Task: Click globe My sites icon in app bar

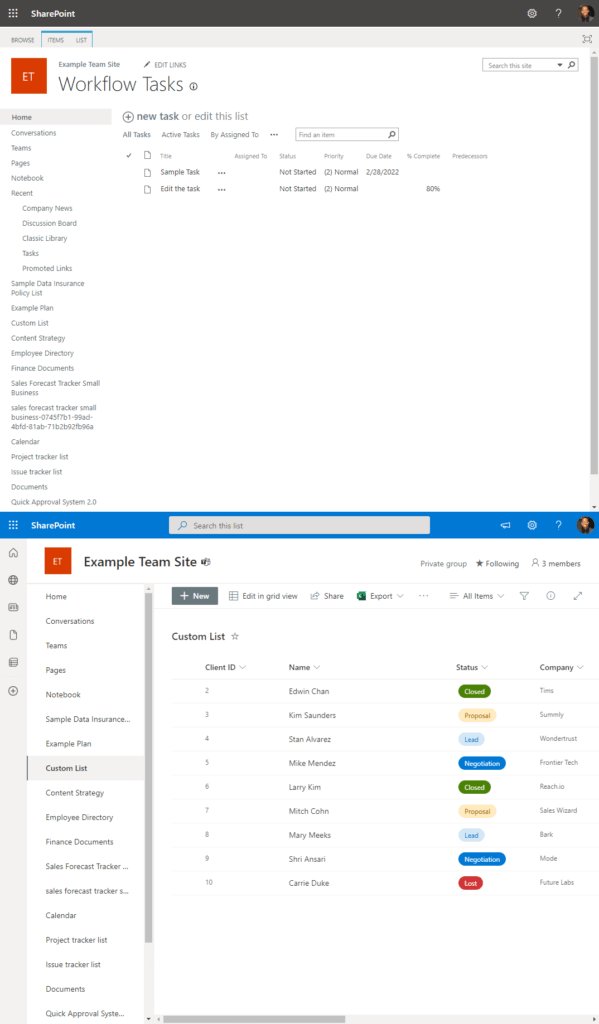Action: point(13,580)
